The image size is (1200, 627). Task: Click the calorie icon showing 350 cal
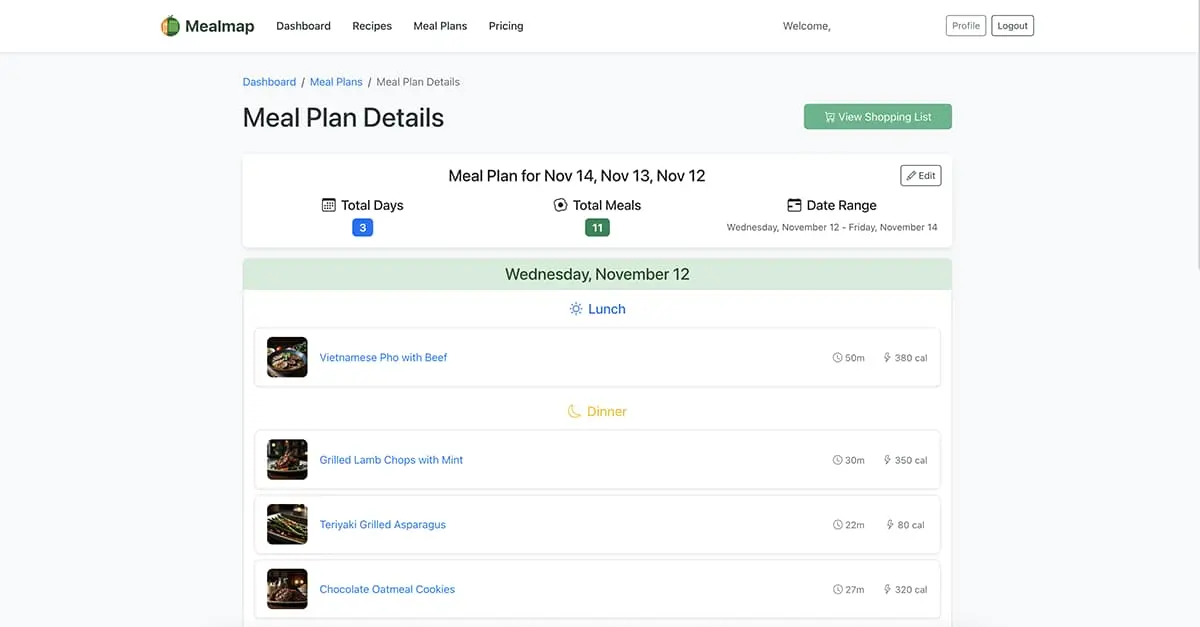click(887, 460)
